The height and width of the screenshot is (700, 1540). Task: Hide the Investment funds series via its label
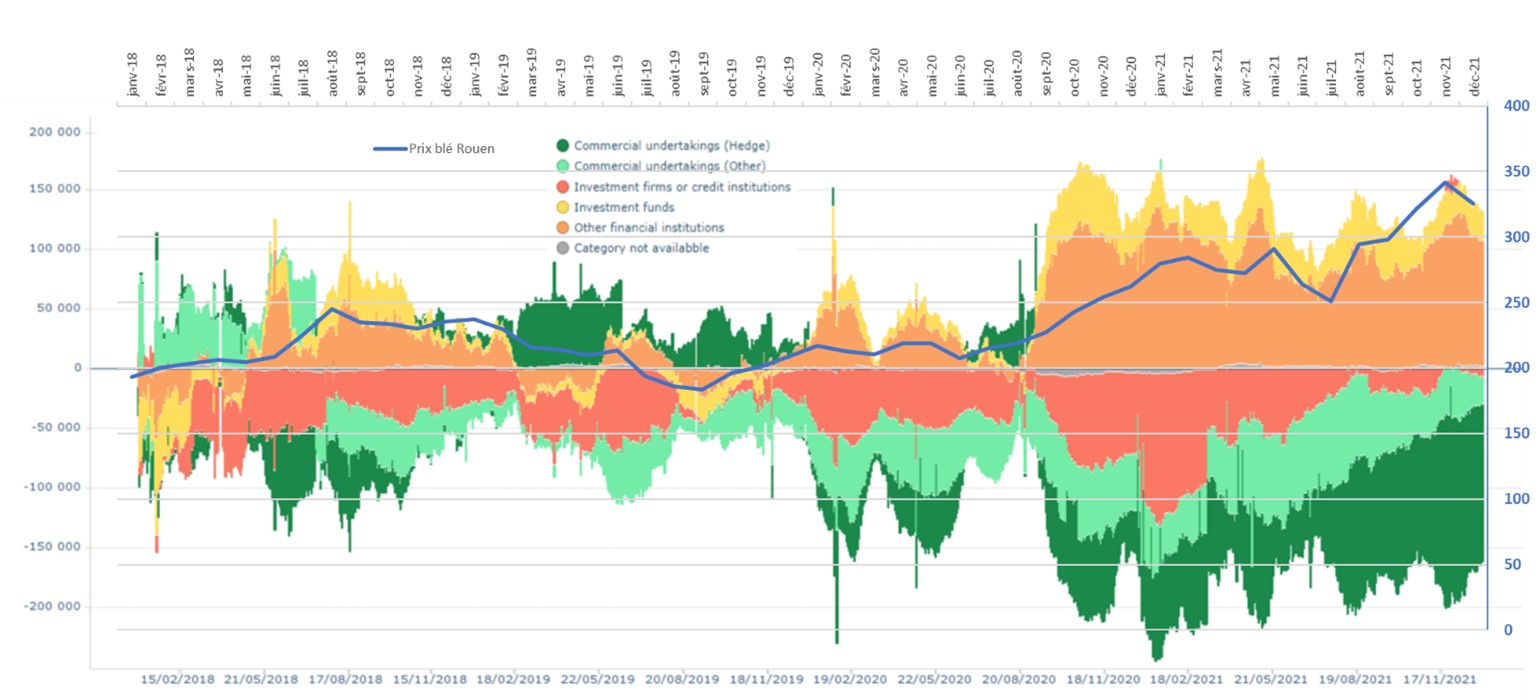pyautogui.click(x=624, y=208)
